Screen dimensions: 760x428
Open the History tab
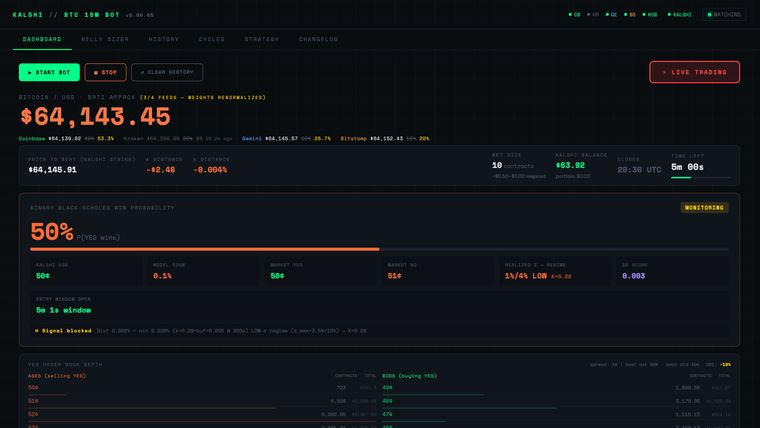(x=164, y=39)
